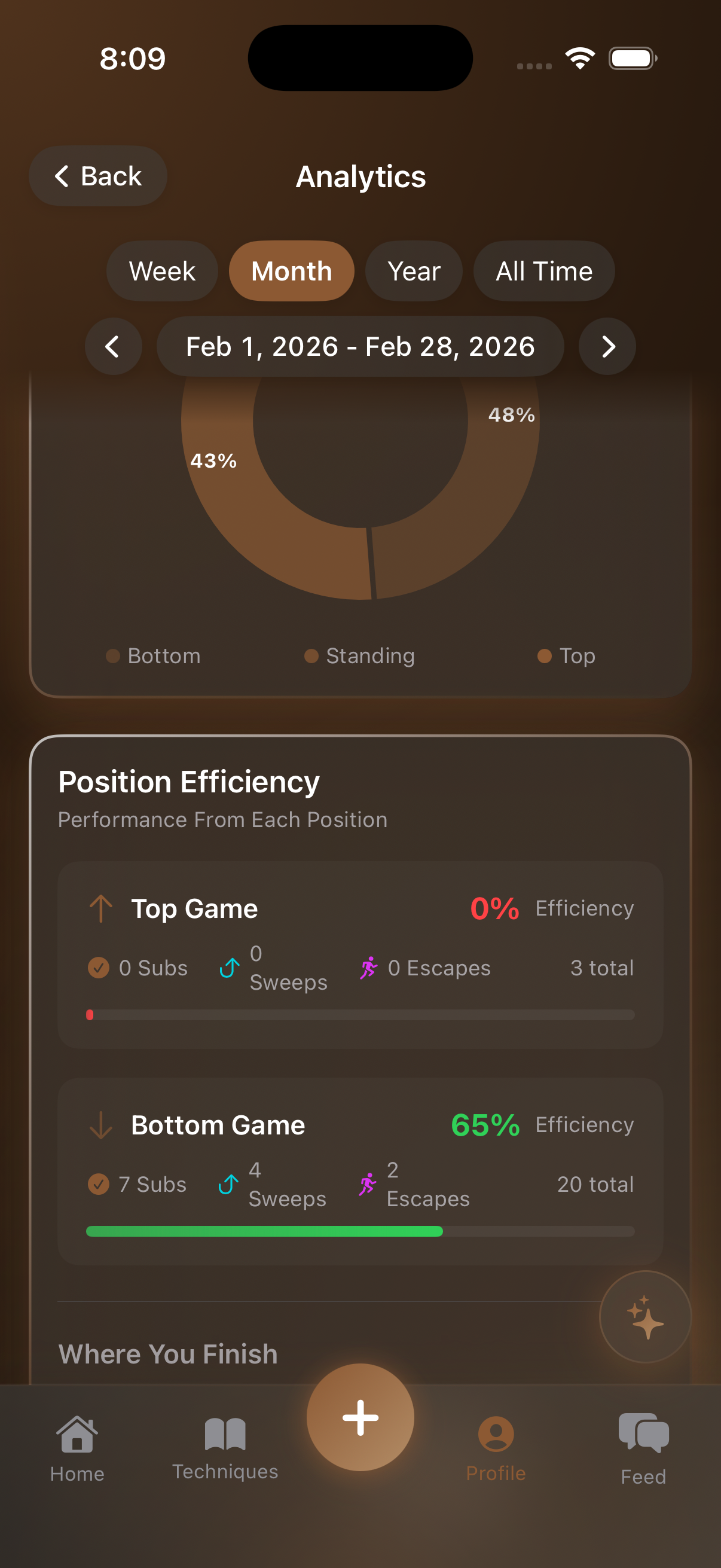Select the Week time filter
This screenshot has width=721, height=1568.
161,271
